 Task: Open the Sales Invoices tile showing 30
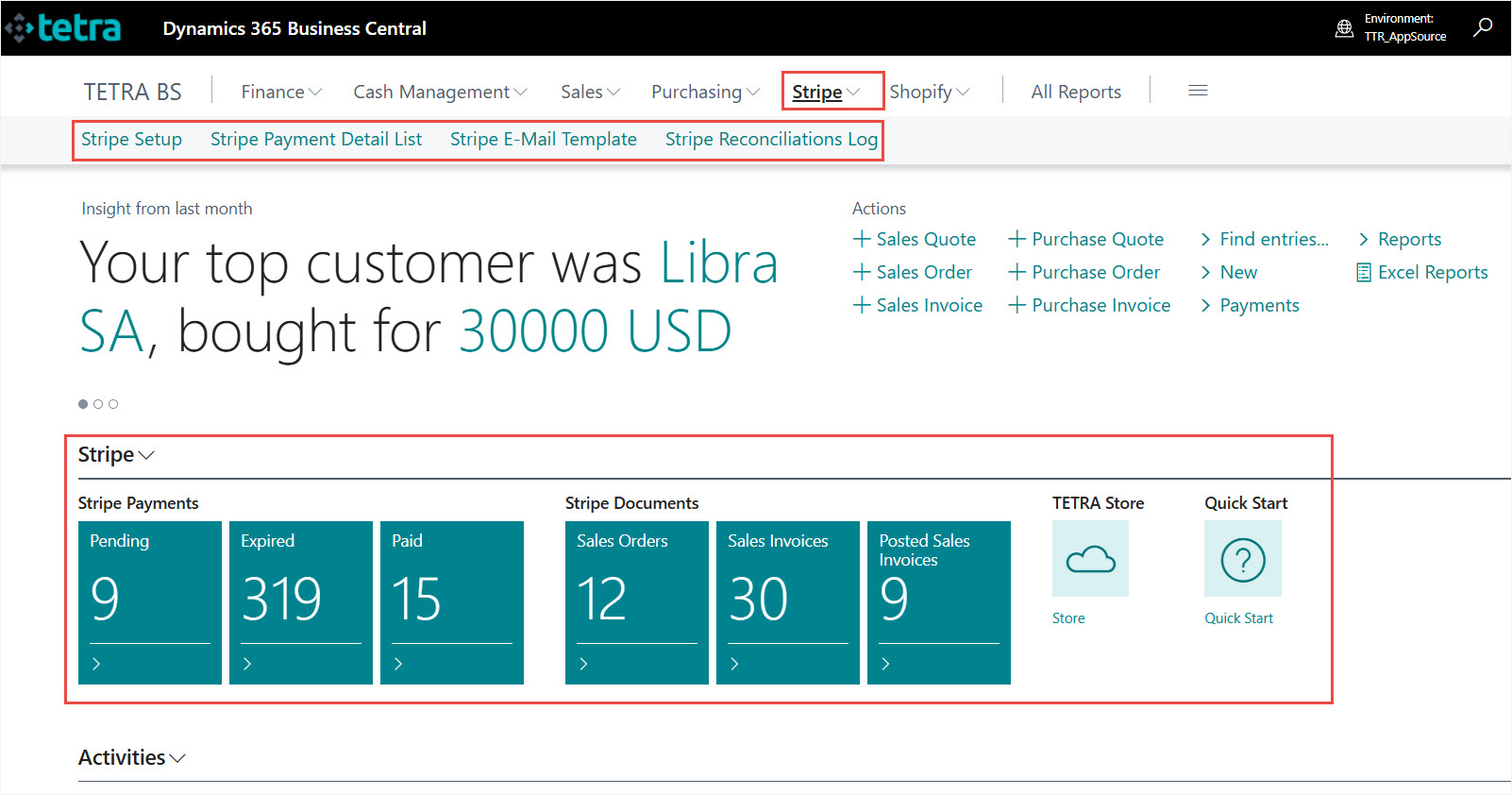pos(787,601)
